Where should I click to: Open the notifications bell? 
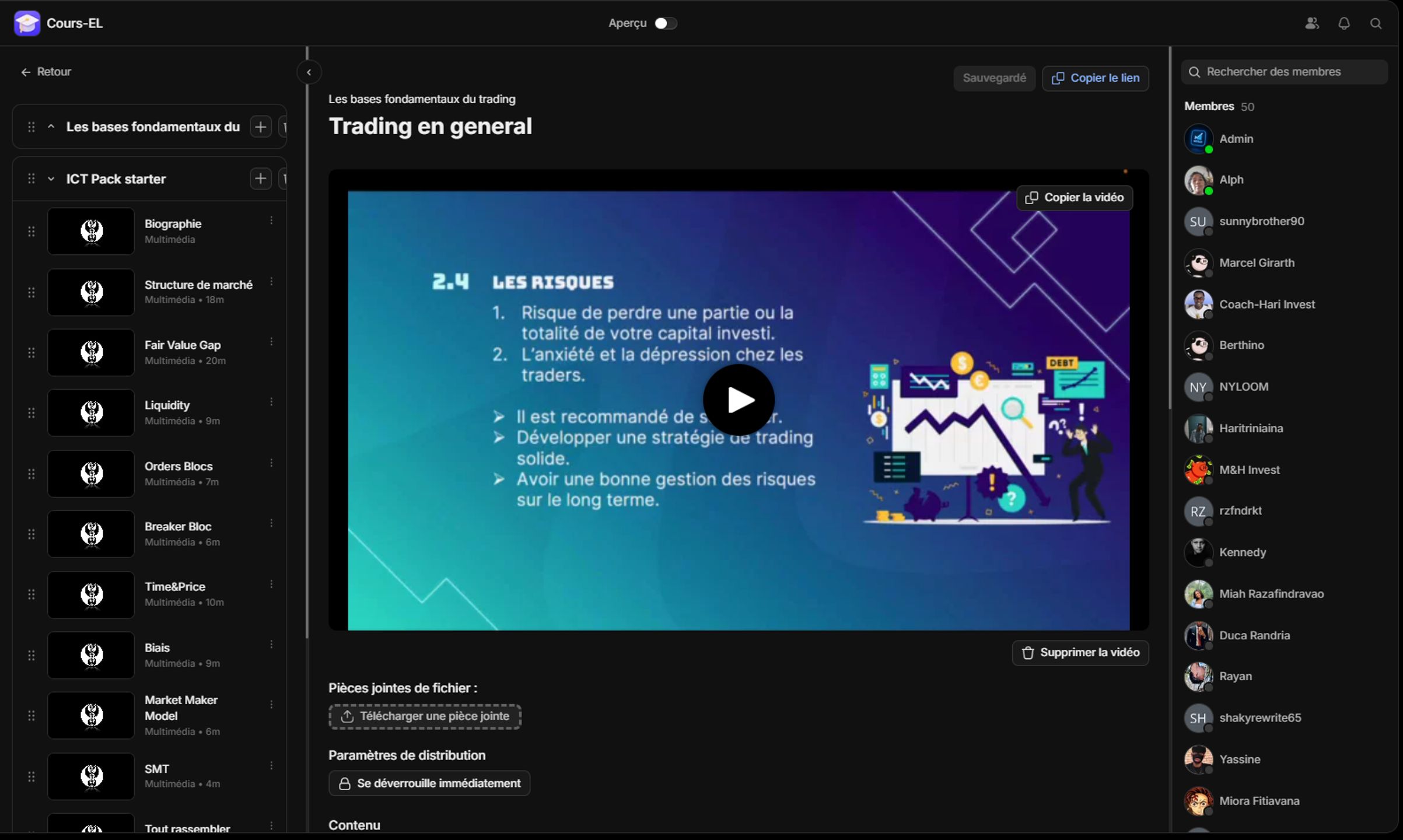pos(1344,23)
